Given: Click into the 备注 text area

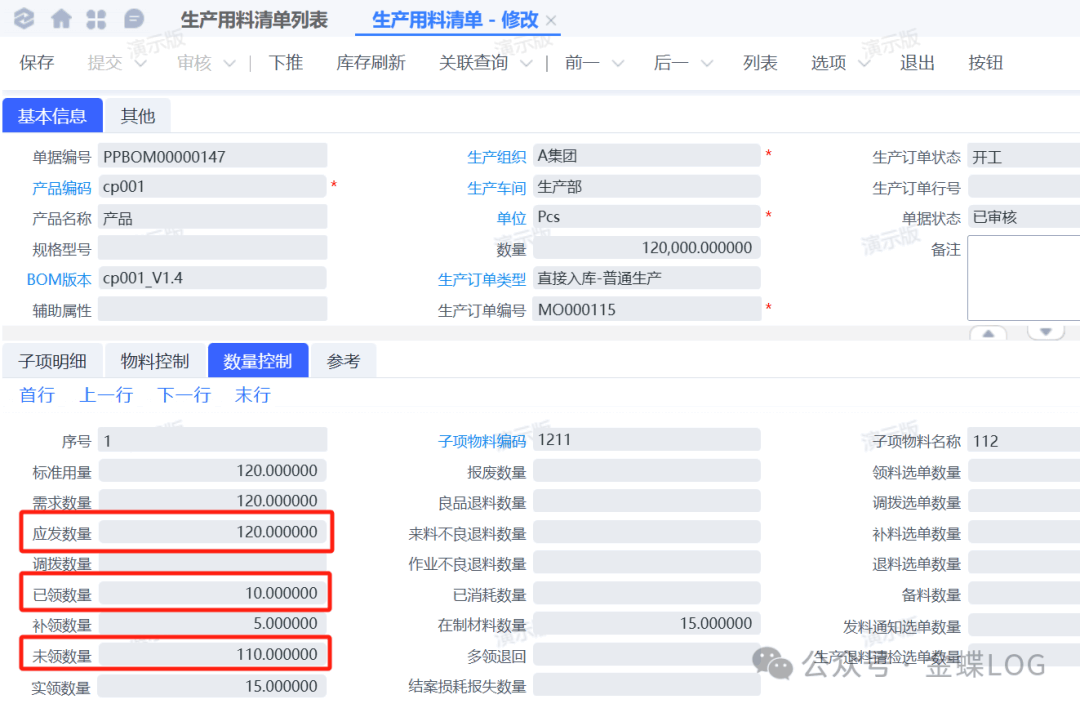Looking at the screenshot, I should click(1024, 277).
